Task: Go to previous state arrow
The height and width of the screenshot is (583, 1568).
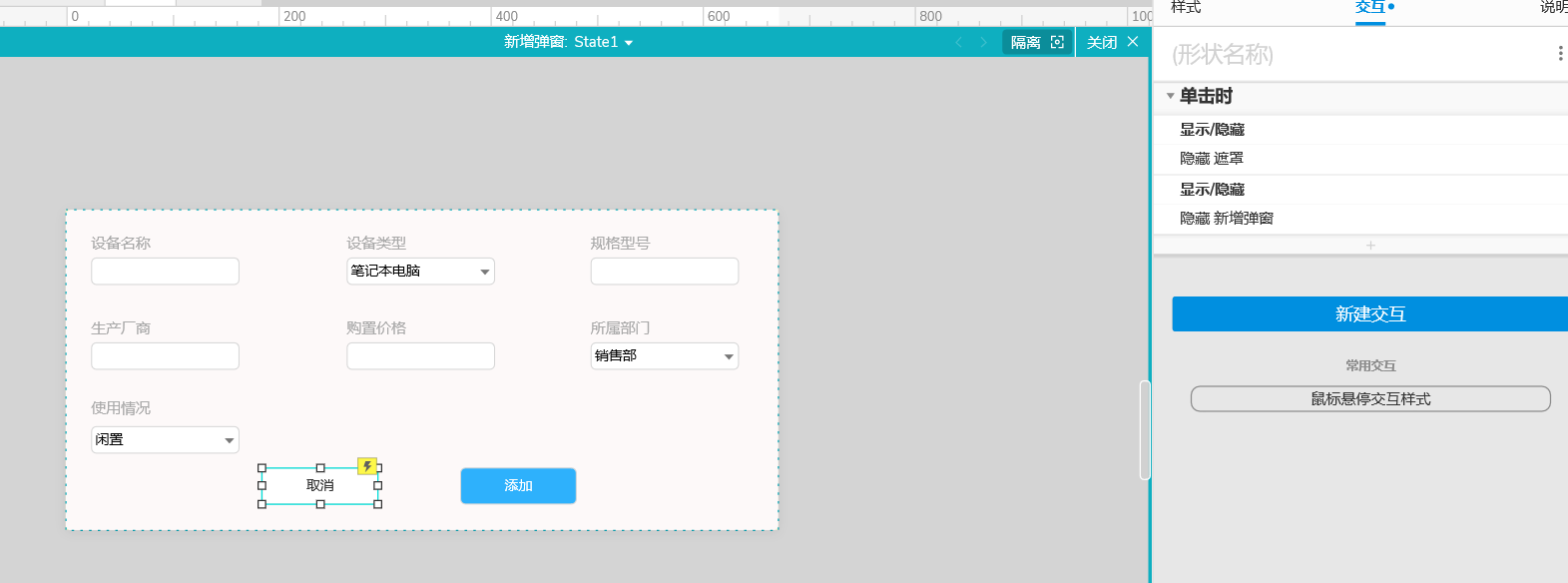Action: click(959, 42)
